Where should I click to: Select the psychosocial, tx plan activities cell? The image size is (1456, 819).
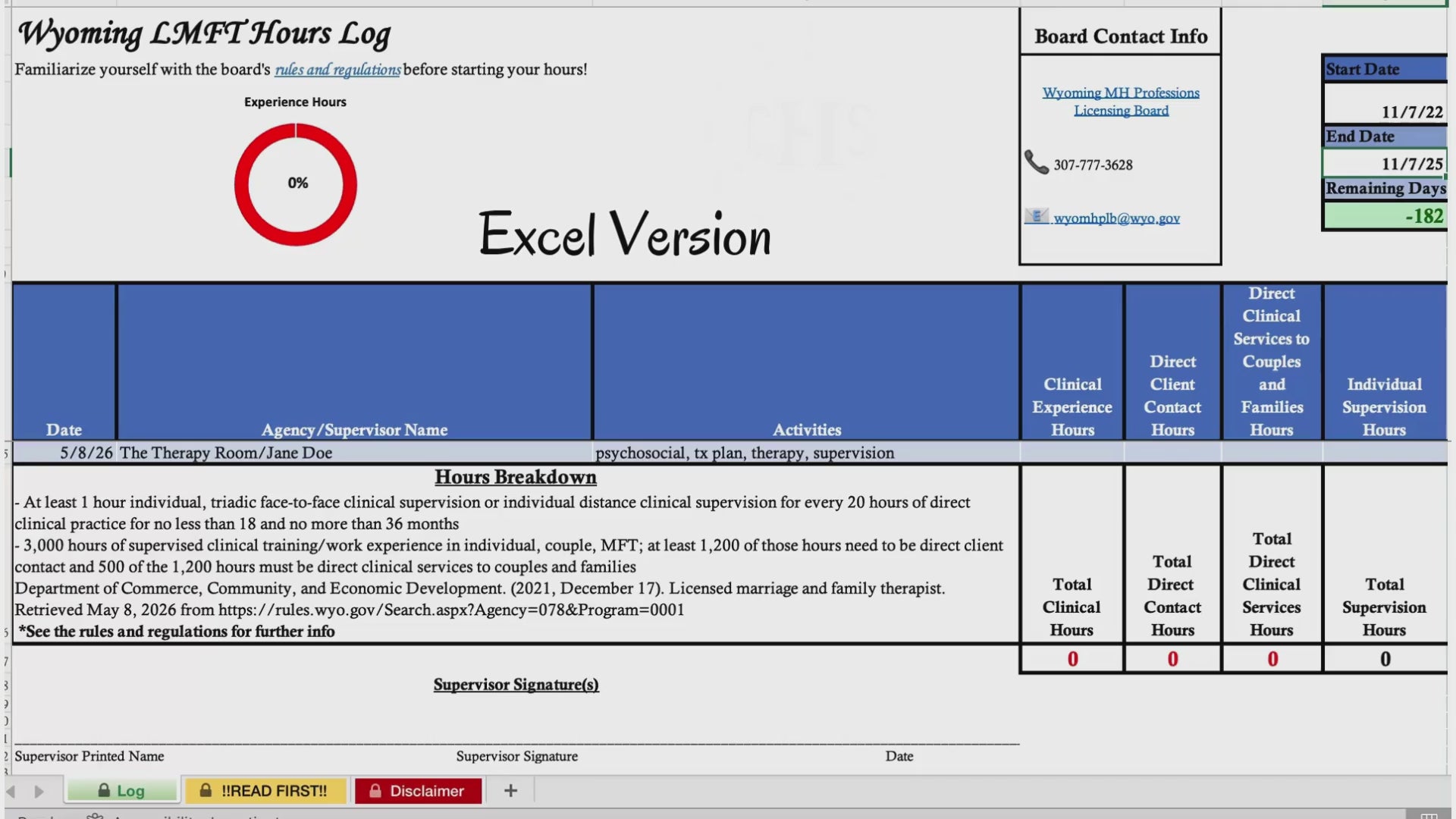[x=807, y=453]
